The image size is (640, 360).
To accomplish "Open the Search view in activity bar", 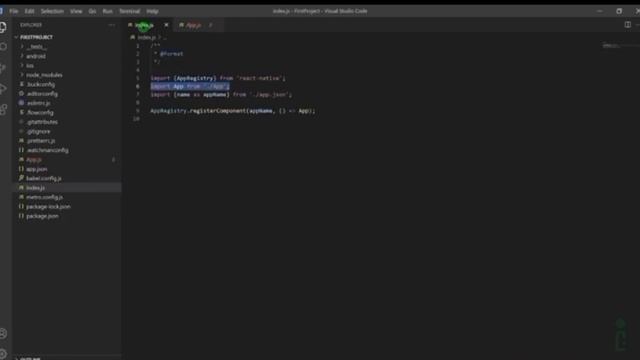I will tap(4, 47).
